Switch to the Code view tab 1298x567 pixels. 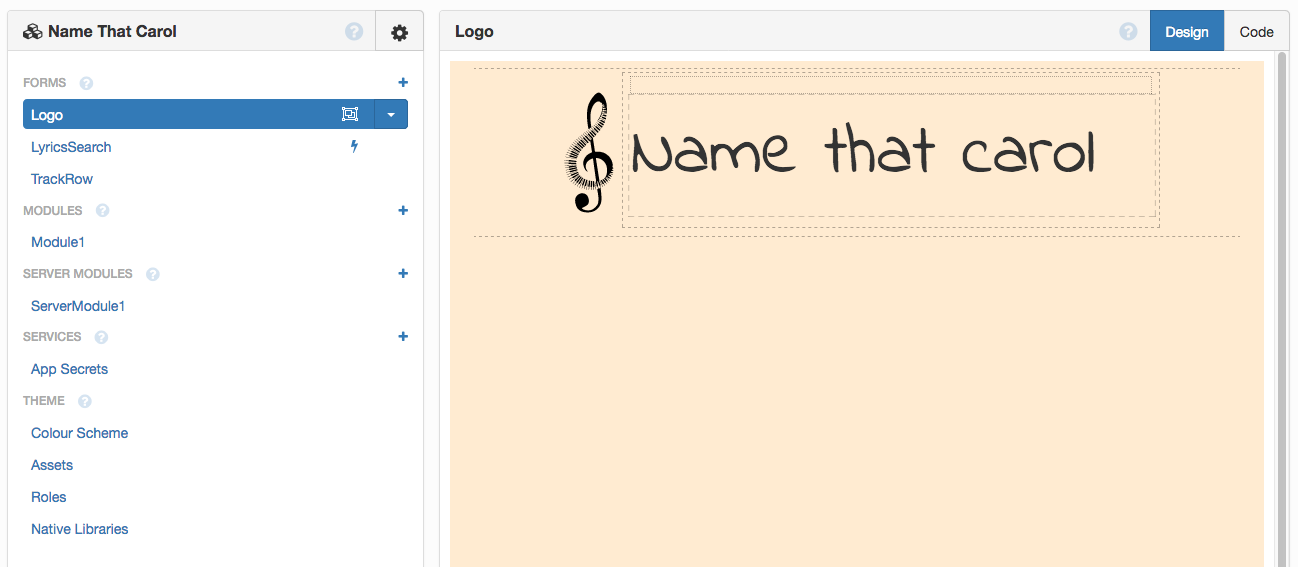coord(1256,32)
